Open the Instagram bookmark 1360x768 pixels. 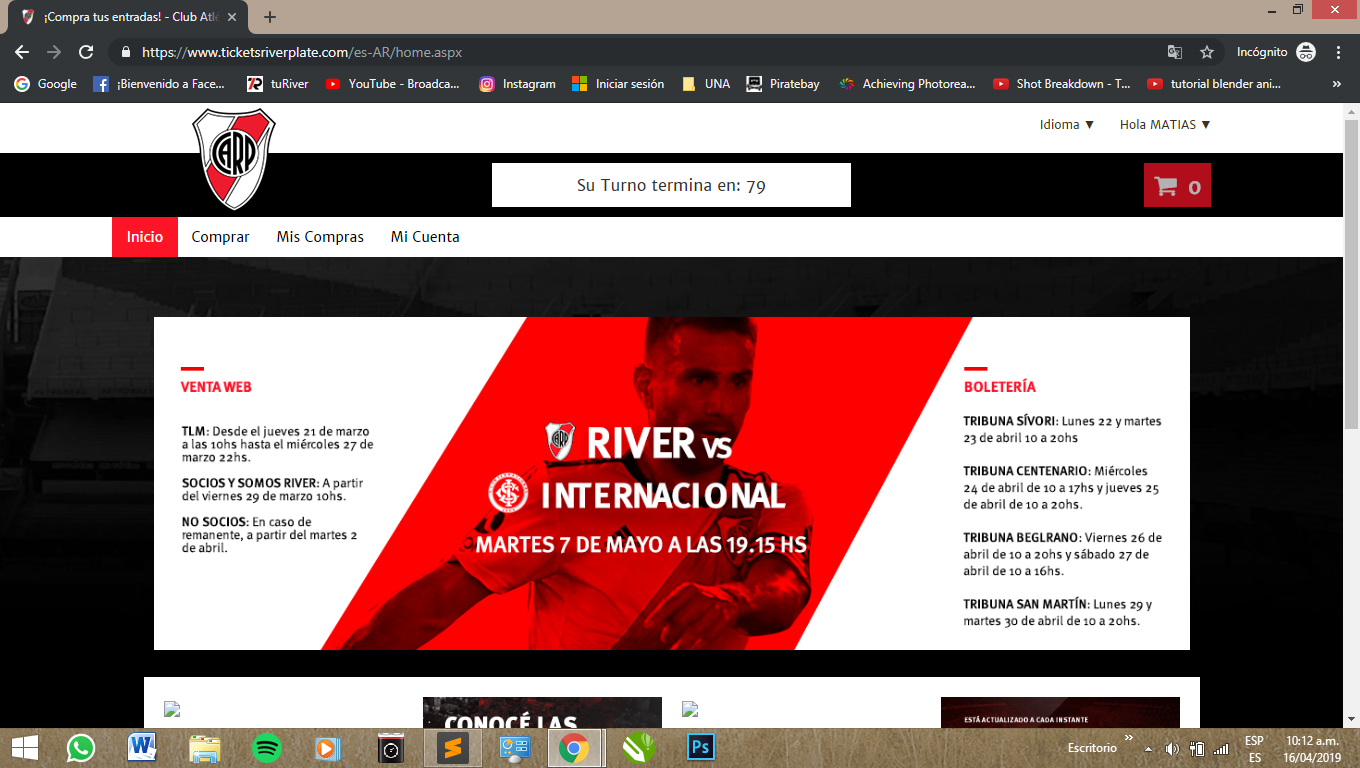tap(517, 84)
